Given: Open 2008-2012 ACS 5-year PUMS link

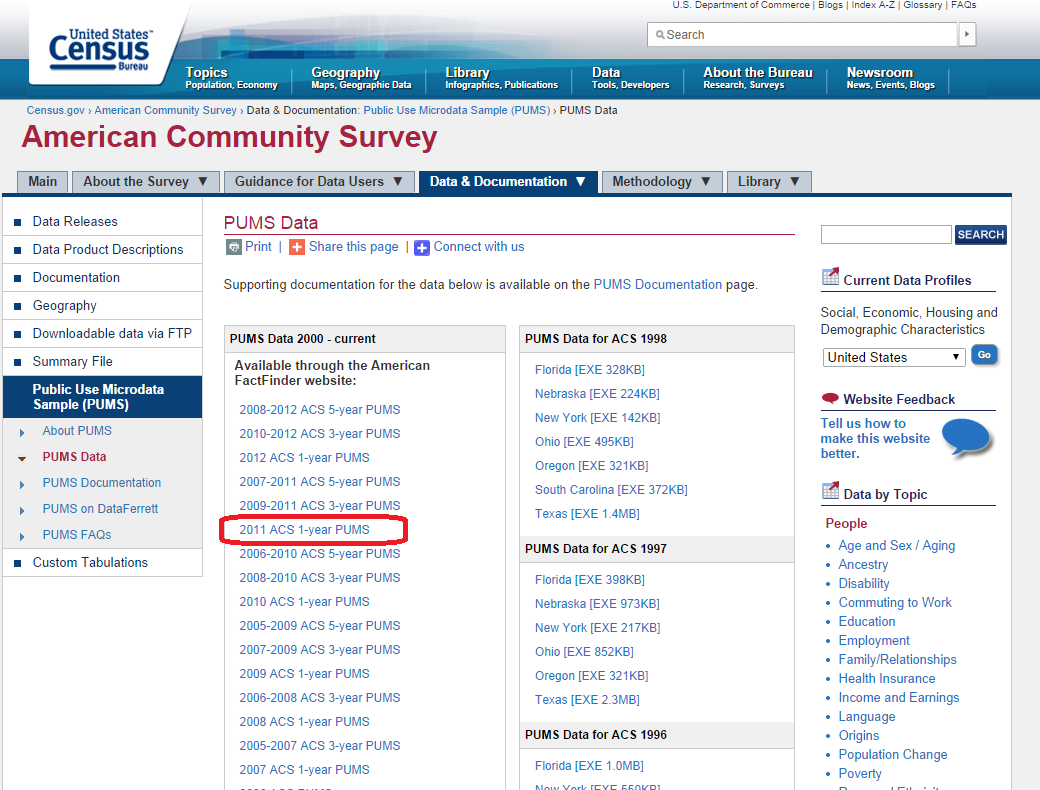Looking at the screenshot, I should click(320, 409).
